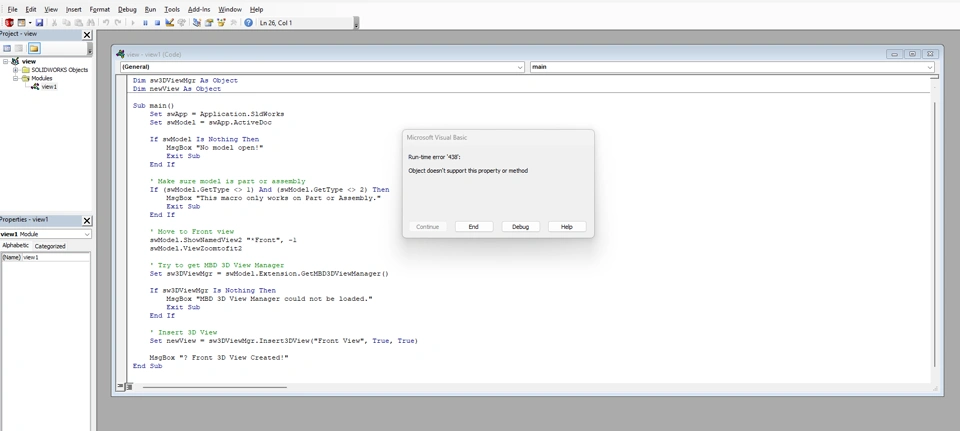Open the Object Browser toolbar icon

[x=220, y=23]
